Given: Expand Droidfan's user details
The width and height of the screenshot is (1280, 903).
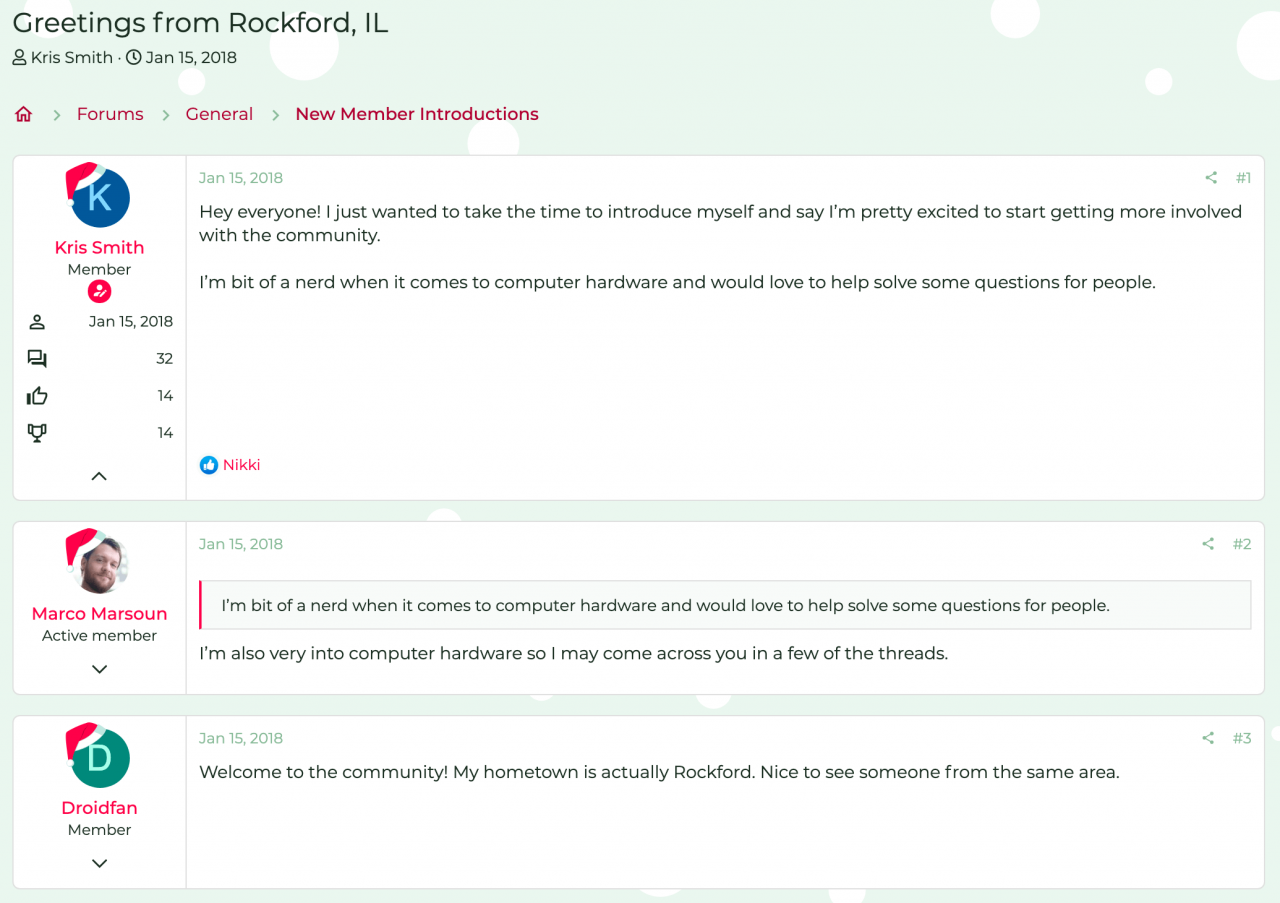Looking at the screenshot, I should 99,863.
